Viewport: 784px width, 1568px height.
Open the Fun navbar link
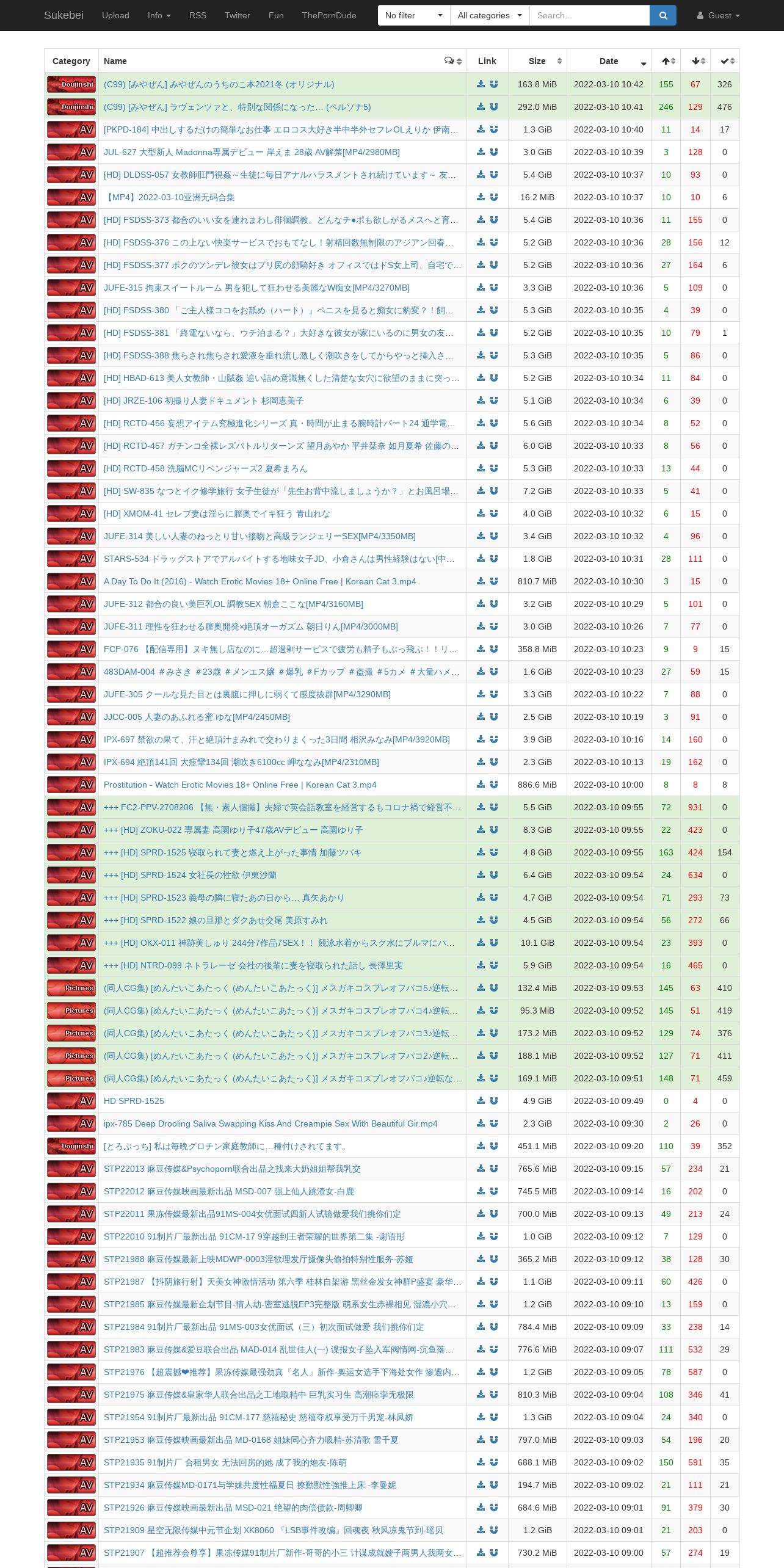276,15
